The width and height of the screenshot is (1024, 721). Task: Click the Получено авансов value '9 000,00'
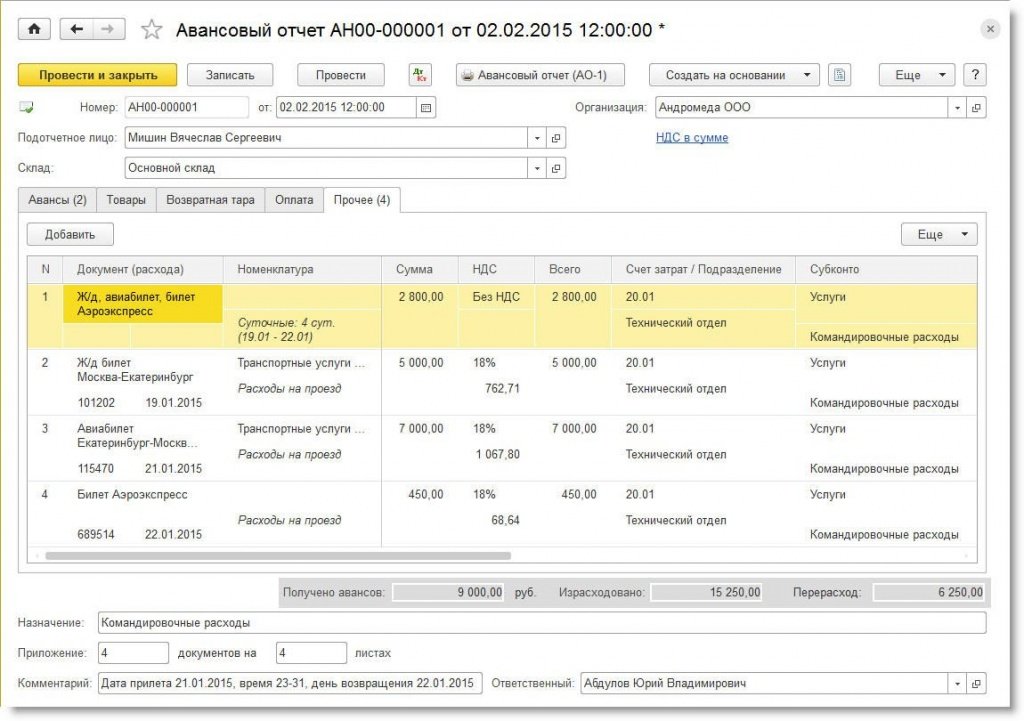[448, 593]
